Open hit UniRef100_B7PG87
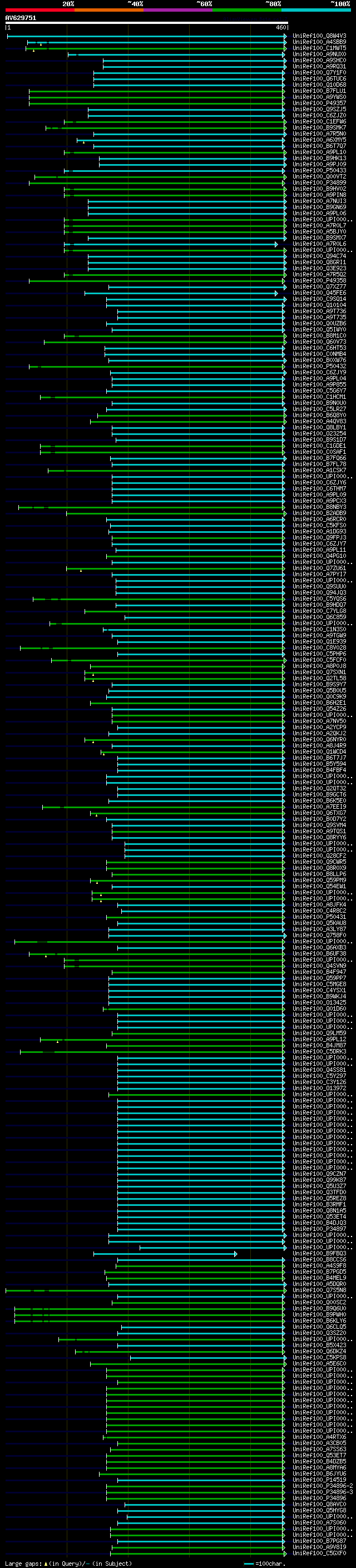The width and height of the screenshot is (356, 1568). point(319,1541)
